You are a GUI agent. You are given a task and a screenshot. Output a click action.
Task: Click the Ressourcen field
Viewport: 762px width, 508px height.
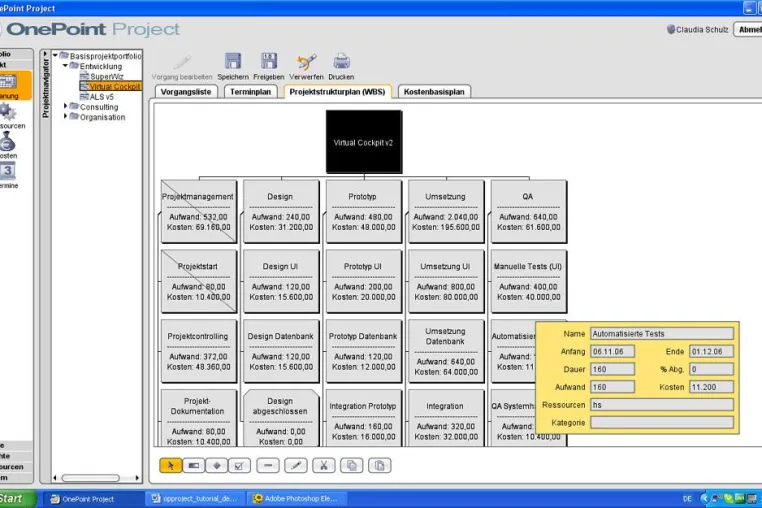coord(662,405)
